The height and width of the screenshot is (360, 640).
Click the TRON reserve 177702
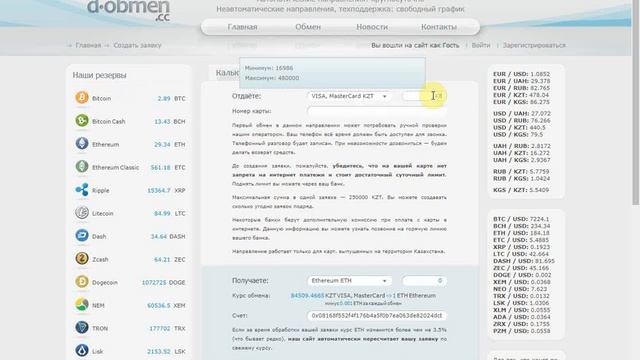pos(160,329)
